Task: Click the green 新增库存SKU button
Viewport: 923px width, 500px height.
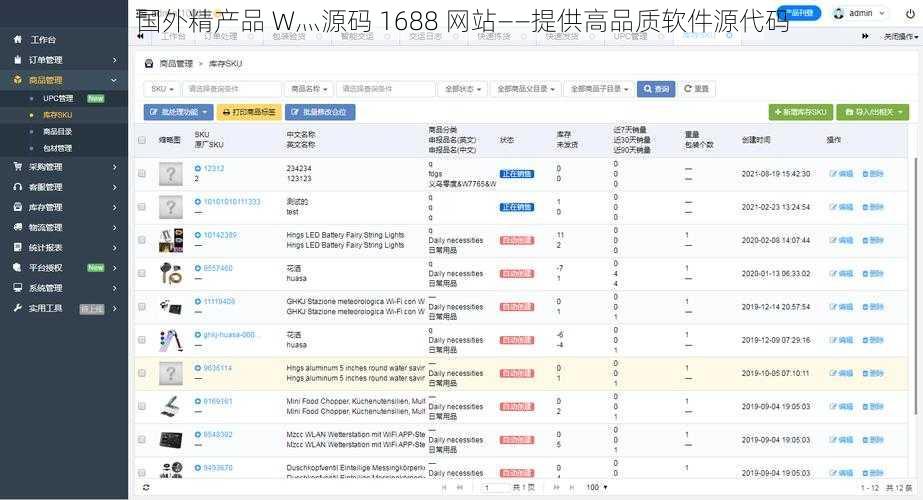Action: click(801, 112)
